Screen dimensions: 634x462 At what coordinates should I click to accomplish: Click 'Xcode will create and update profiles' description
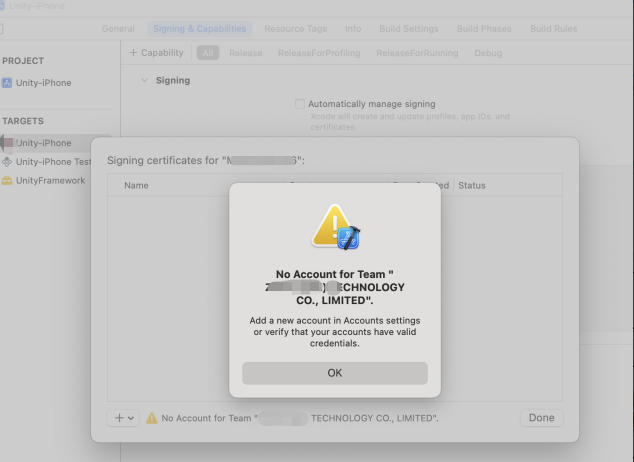point(410,122)
